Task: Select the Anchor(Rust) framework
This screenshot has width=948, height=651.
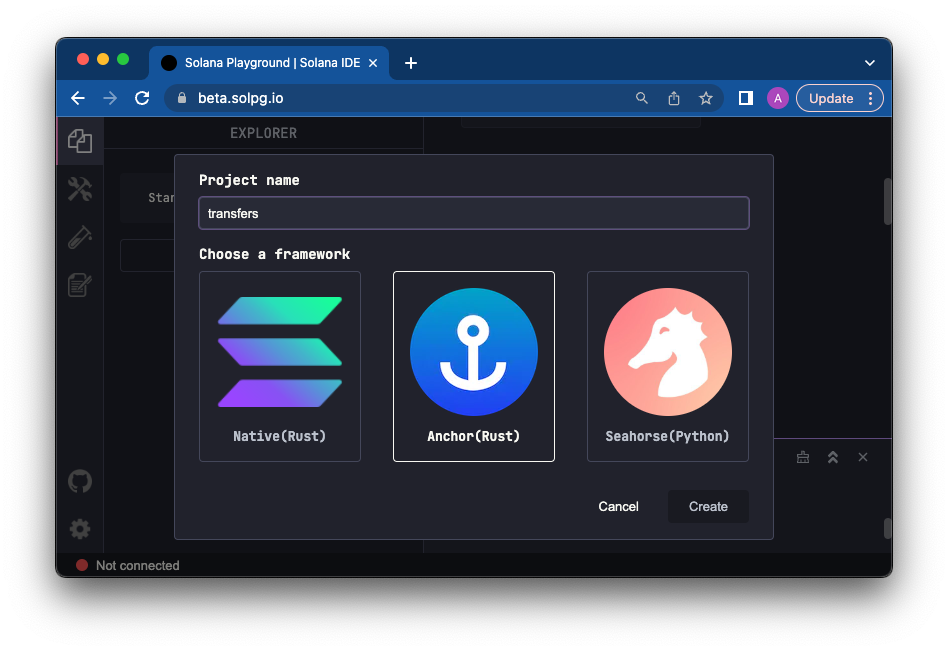Action: pos(474,366)
